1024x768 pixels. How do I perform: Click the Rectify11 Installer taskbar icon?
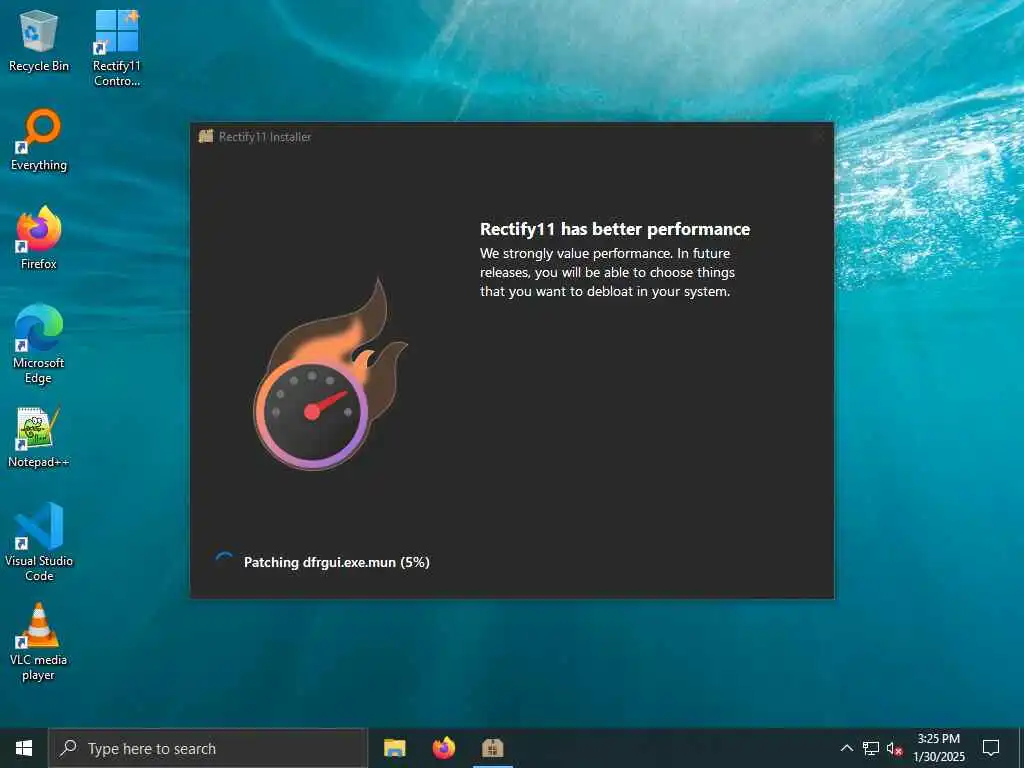[x=492, y=748]
